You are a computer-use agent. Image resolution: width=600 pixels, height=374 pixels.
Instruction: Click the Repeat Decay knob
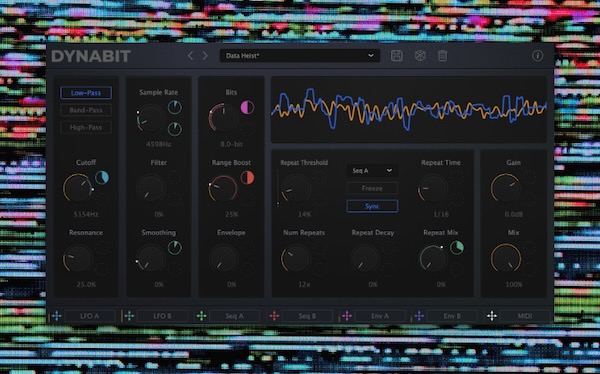(365, 258)
